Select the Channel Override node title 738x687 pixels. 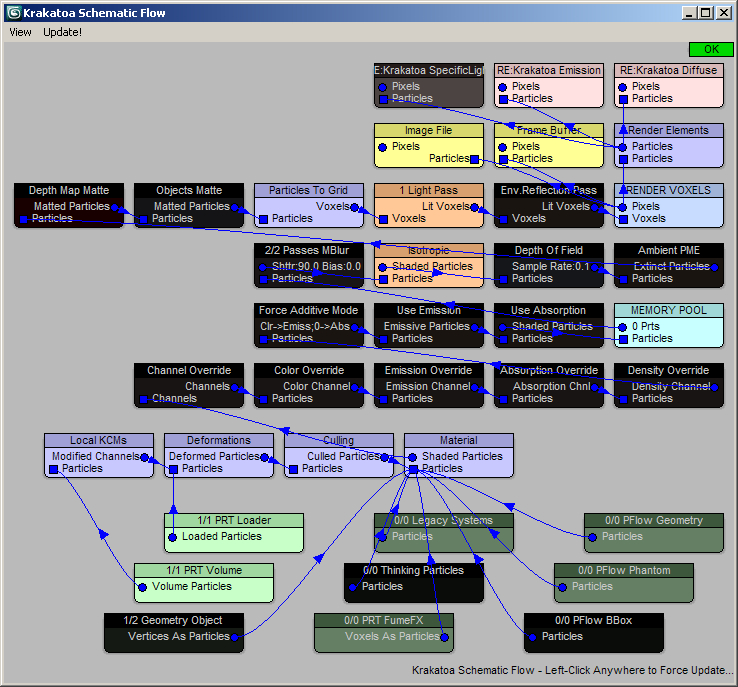coord(189,370)
